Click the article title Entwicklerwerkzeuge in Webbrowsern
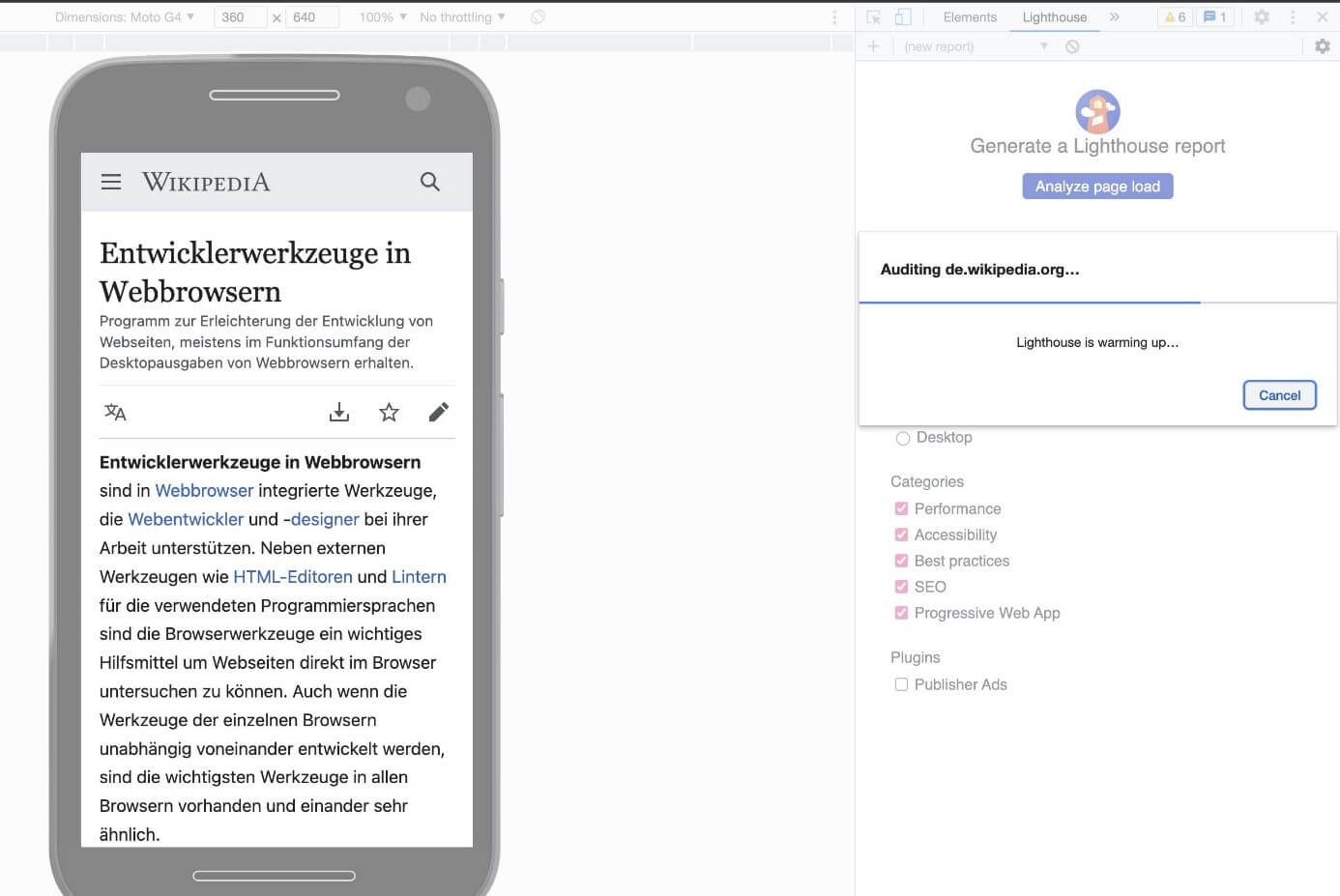Image resolution: width=1340 pixels, height=896 pixels. pos(255,272)
